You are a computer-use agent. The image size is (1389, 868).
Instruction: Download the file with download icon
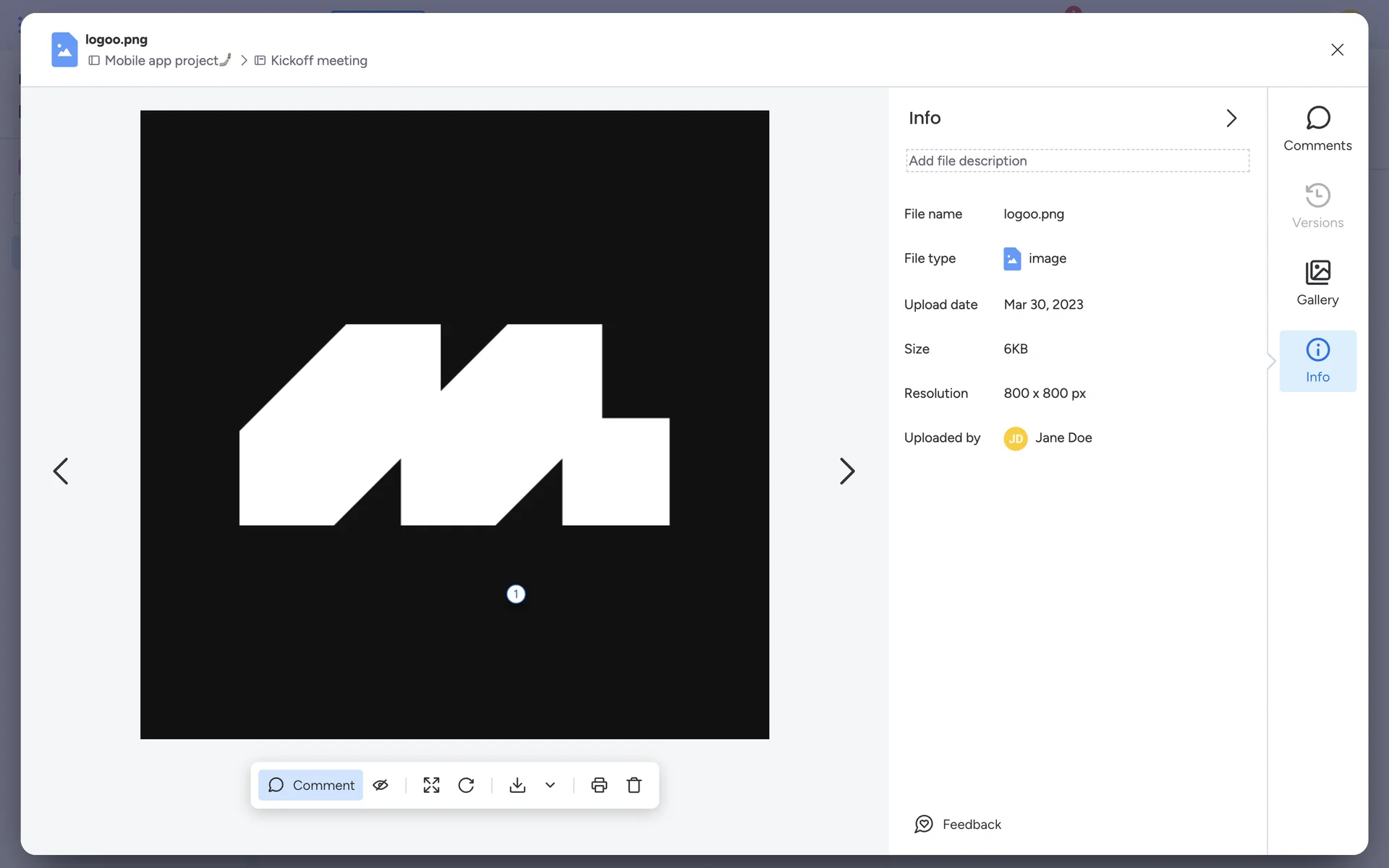click(x=517, y=785)
